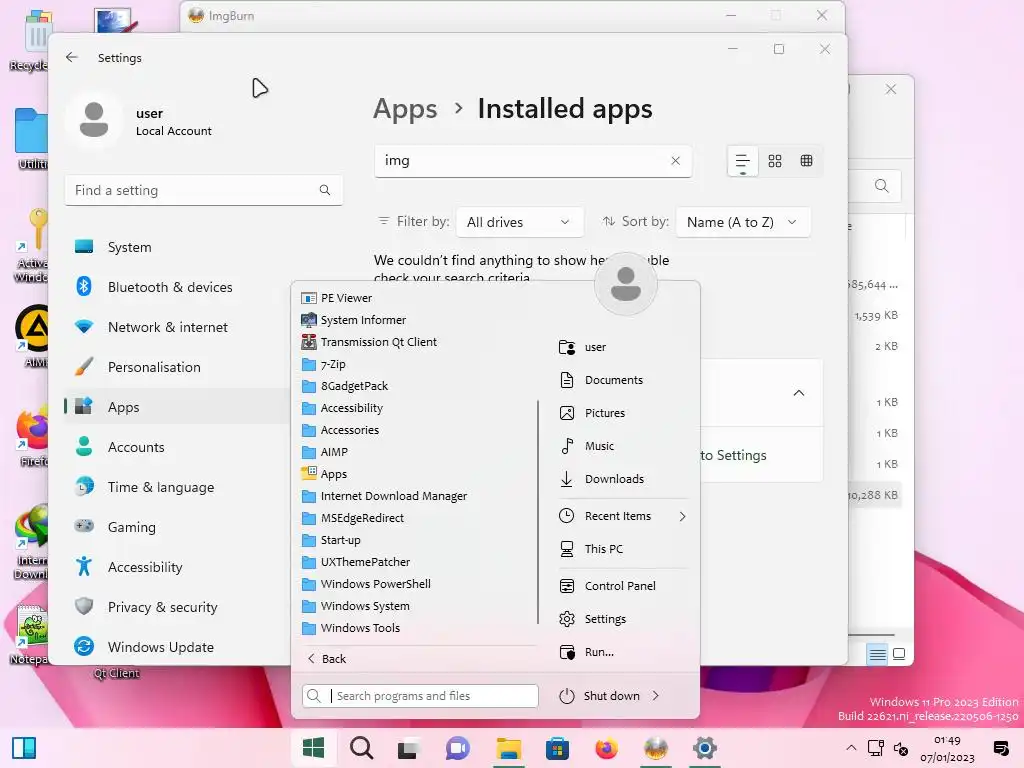Go Back in the start menu programs list
Viewport: 1024px width, 768px height.
click(x=327, y=658)
